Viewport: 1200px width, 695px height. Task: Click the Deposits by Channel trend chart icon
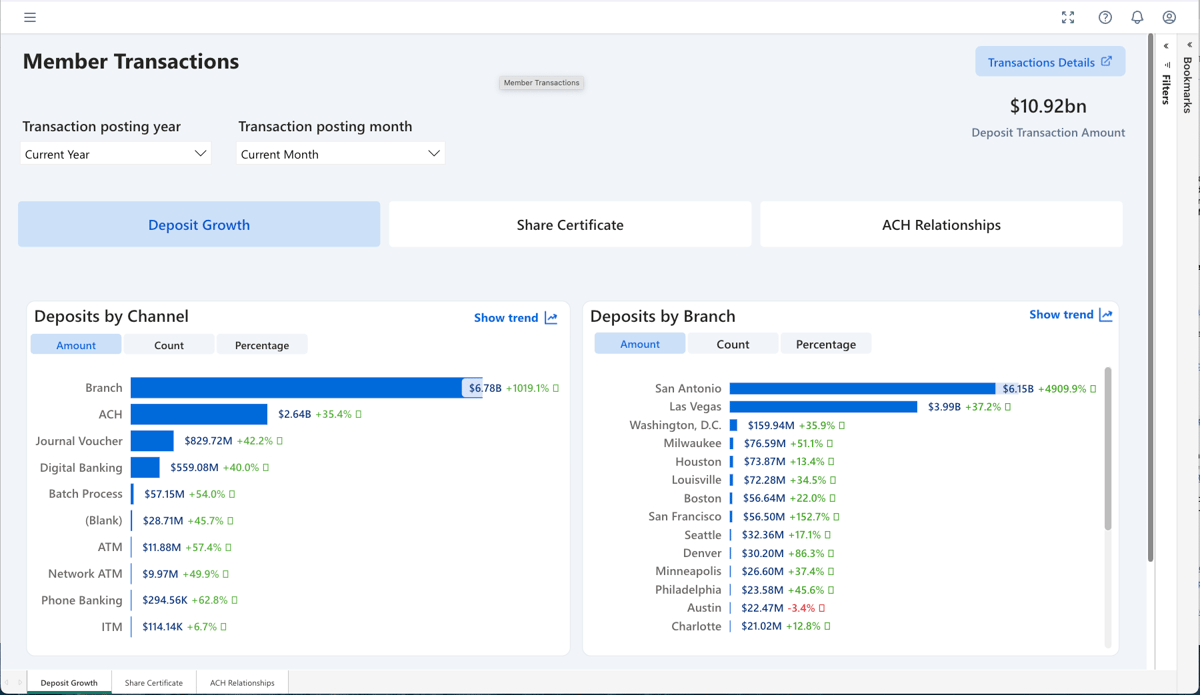pyautogui.click(x=551, y=318)
